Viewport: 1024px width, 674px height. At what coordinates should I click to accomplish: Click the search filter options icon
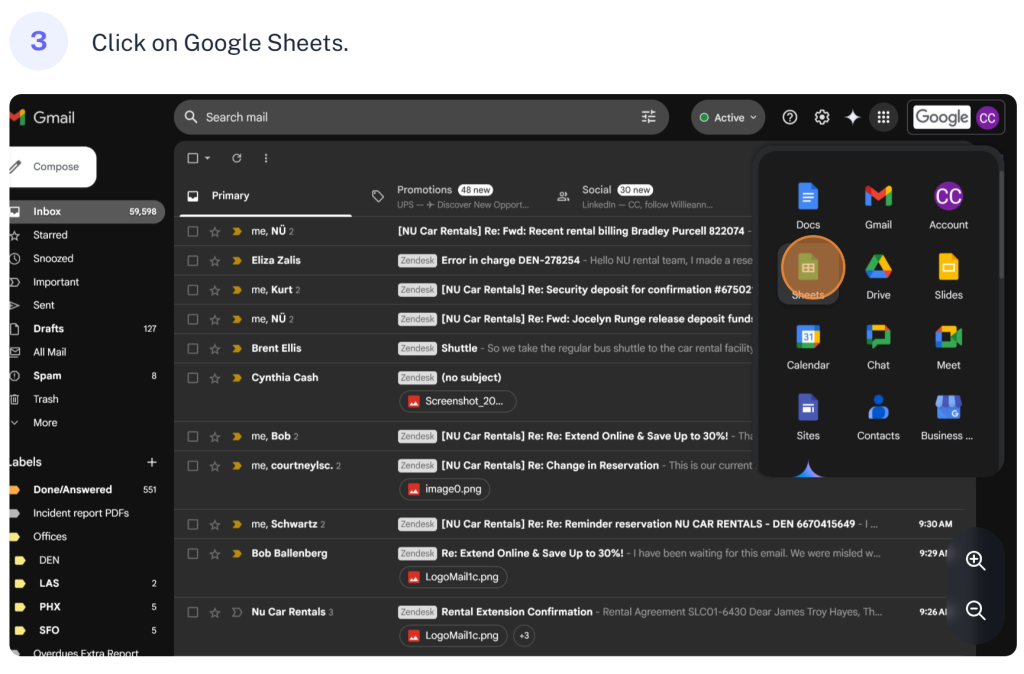click(649, 117)
